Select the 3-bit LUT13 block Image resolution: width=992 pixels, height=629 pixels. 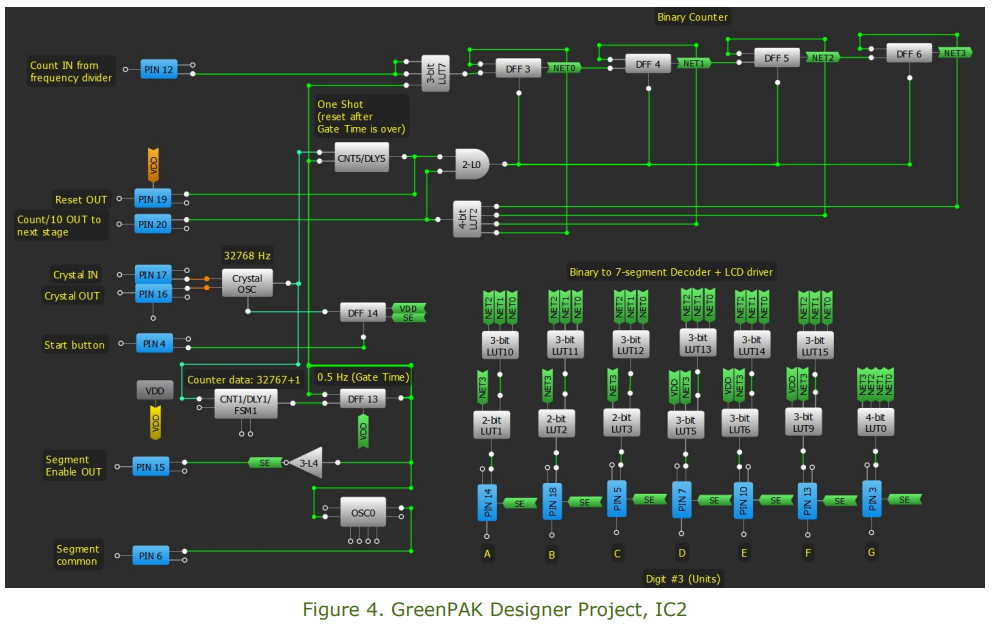click(x=698, y=343)
